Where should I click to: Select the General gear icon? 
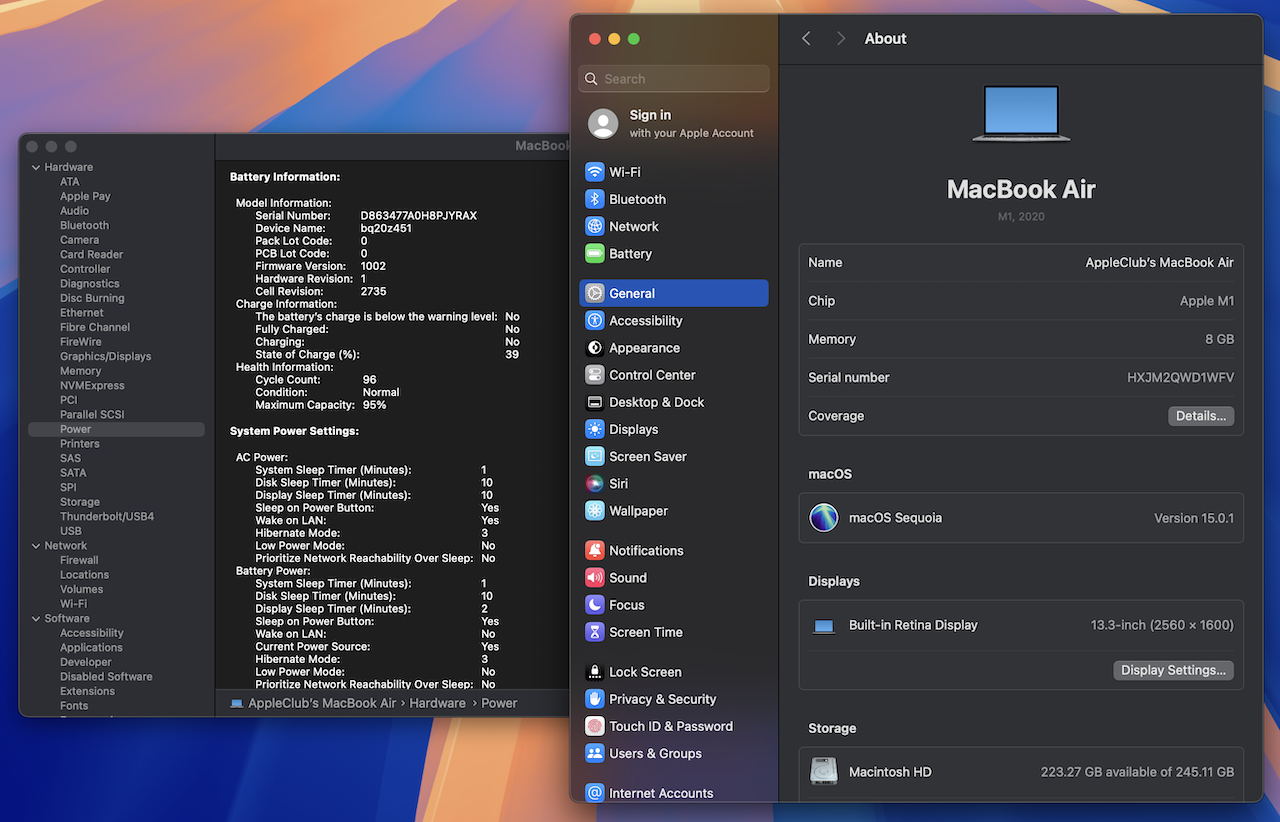tap(595, 293)
